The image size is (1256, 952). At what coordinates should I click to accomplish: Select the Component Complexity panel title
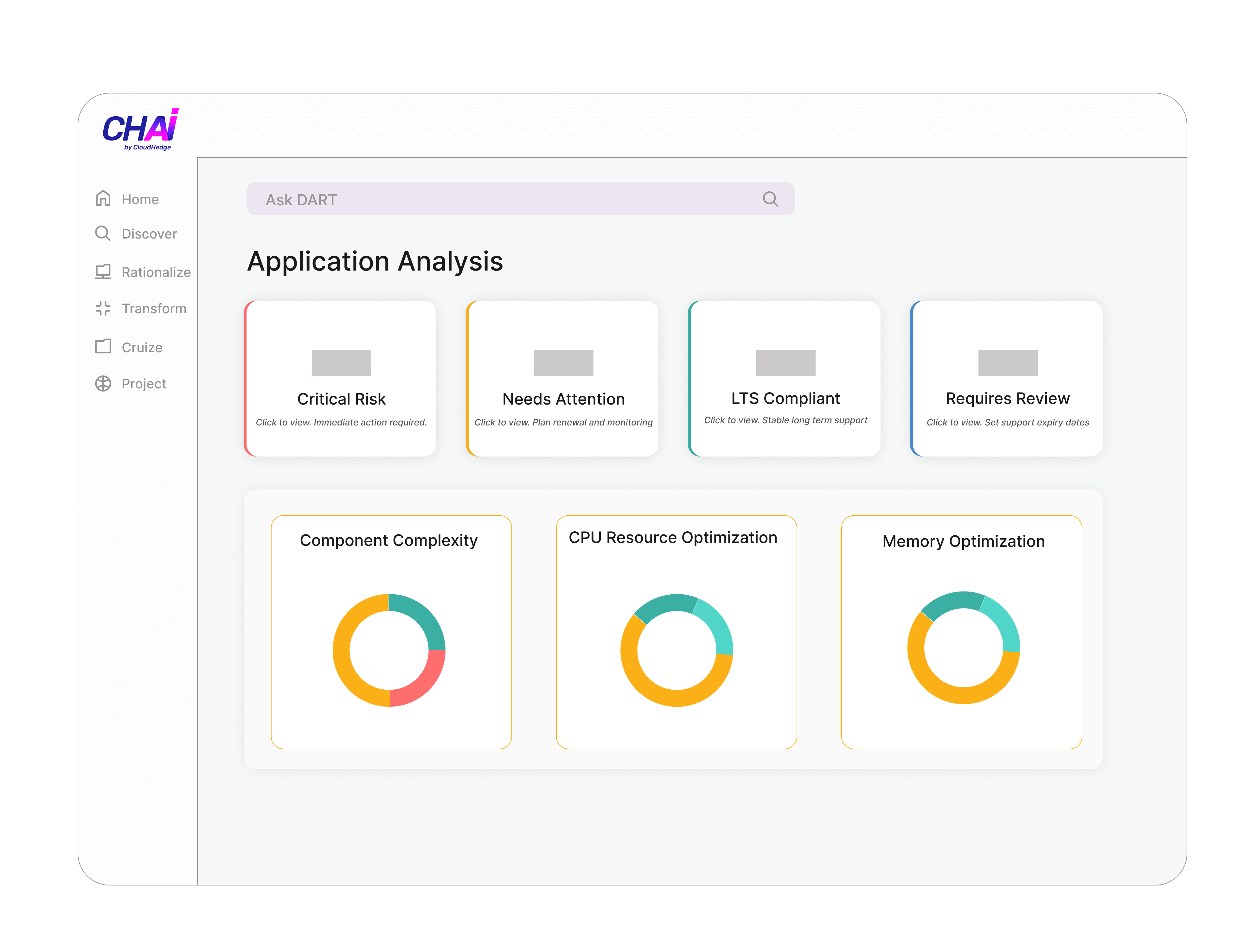point(388,540)
